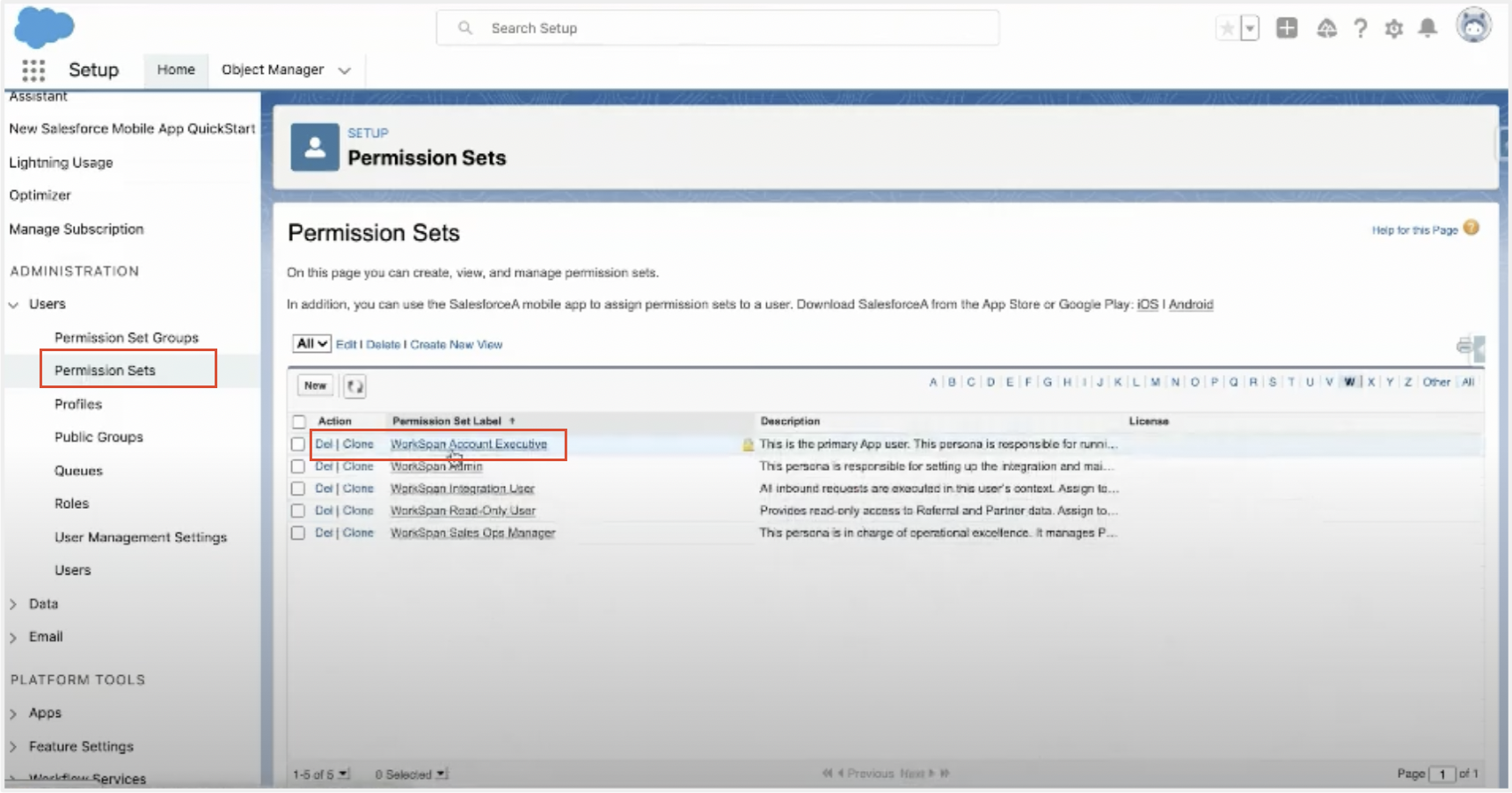
Task: Click the Create New View link
Action: (457, 345)
